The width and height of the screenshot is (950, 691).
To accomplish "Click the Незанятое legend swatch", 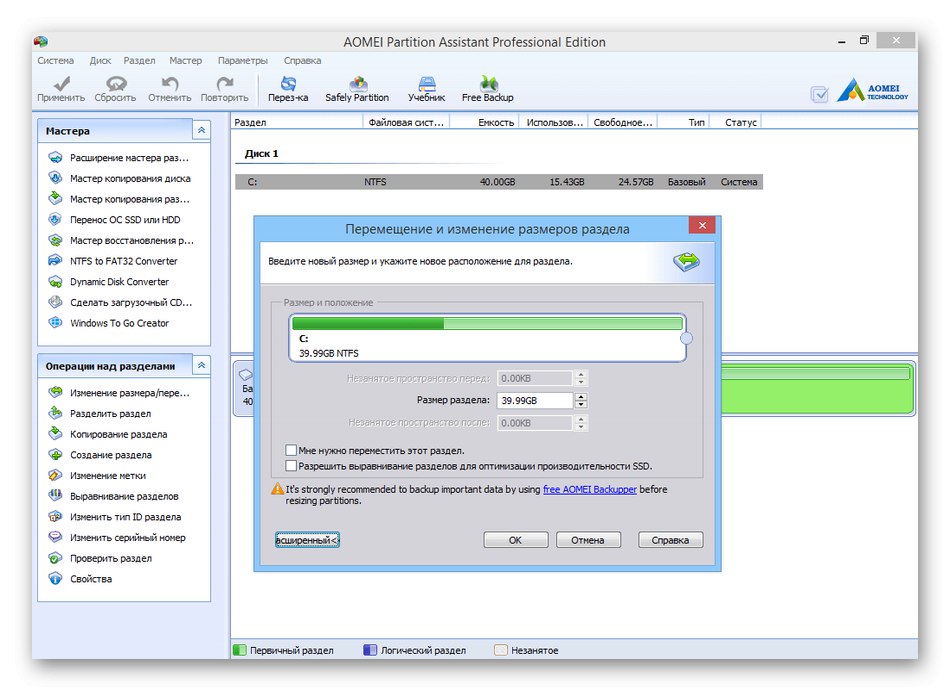I will pos(500,650).
